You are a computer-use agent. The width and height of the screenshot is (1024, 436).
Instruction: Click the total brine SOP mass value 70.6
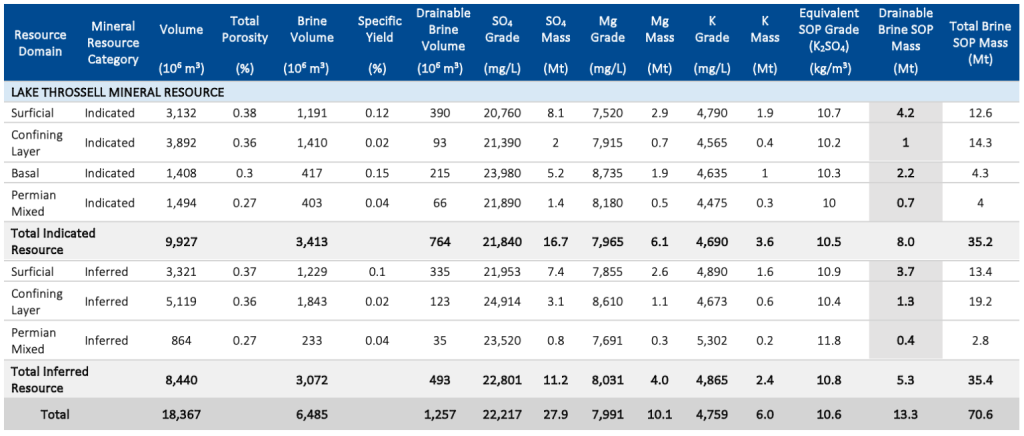click(x=977, y=416)
